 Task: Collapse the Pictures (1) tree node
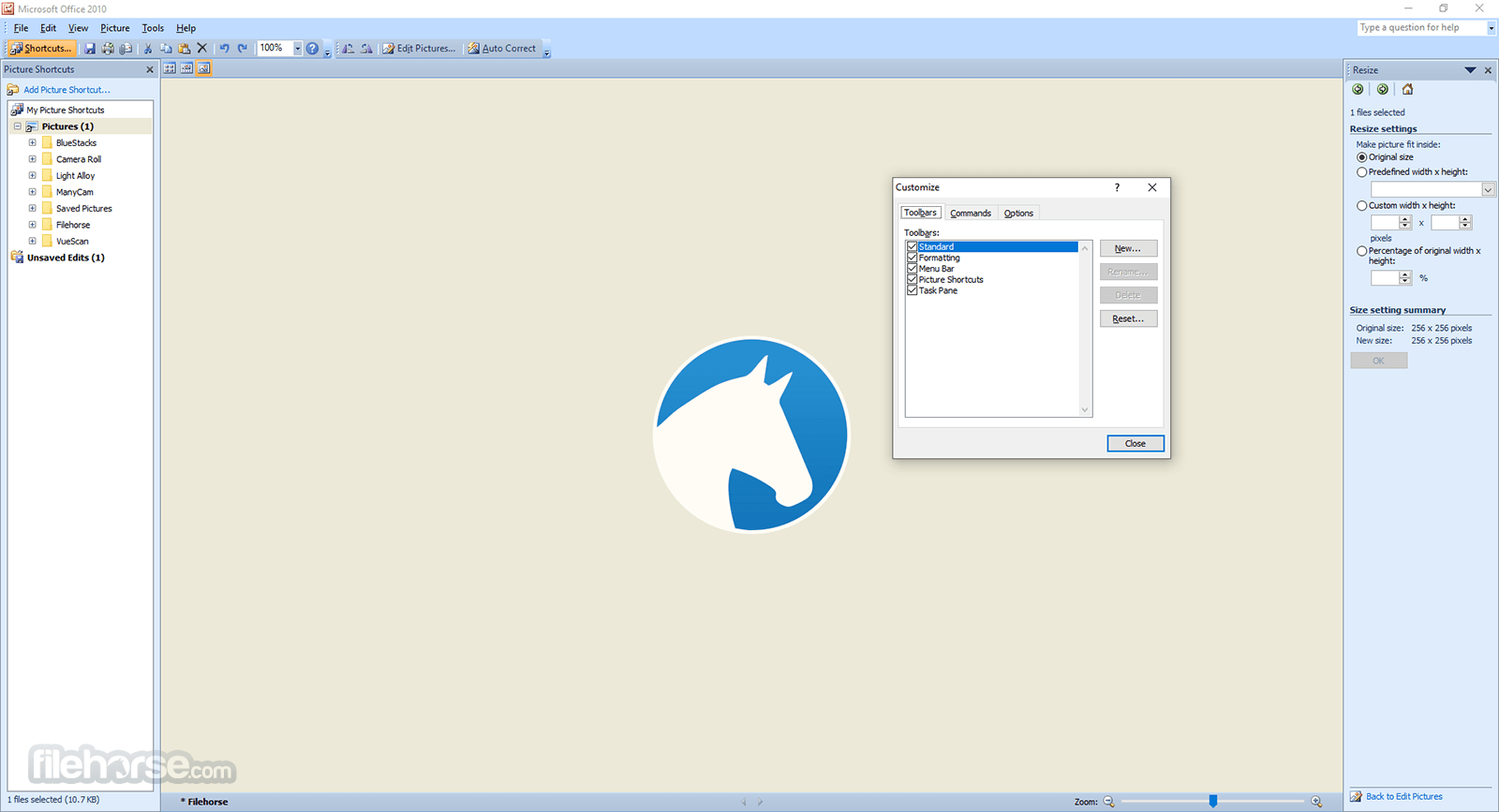[x=17, y=126]
